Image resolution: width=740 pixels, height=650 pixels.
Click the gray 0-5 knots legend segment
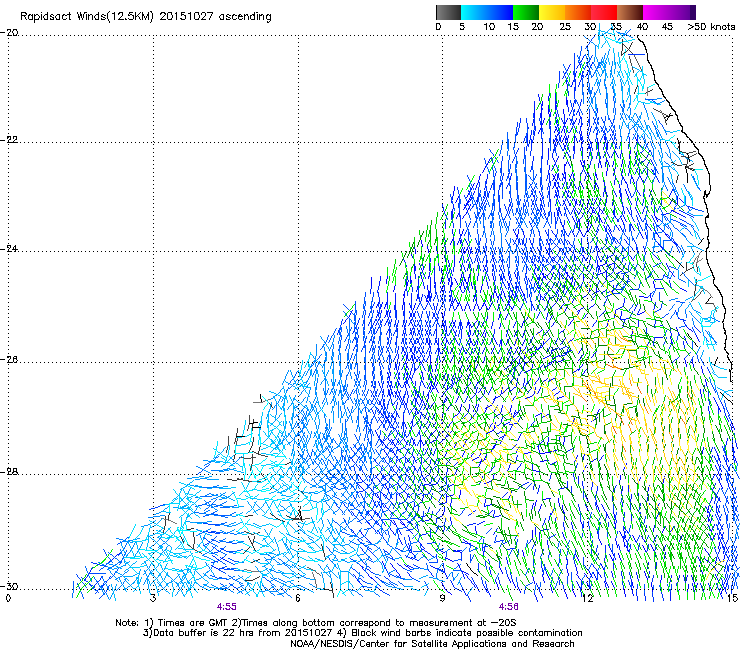[448, 12]
